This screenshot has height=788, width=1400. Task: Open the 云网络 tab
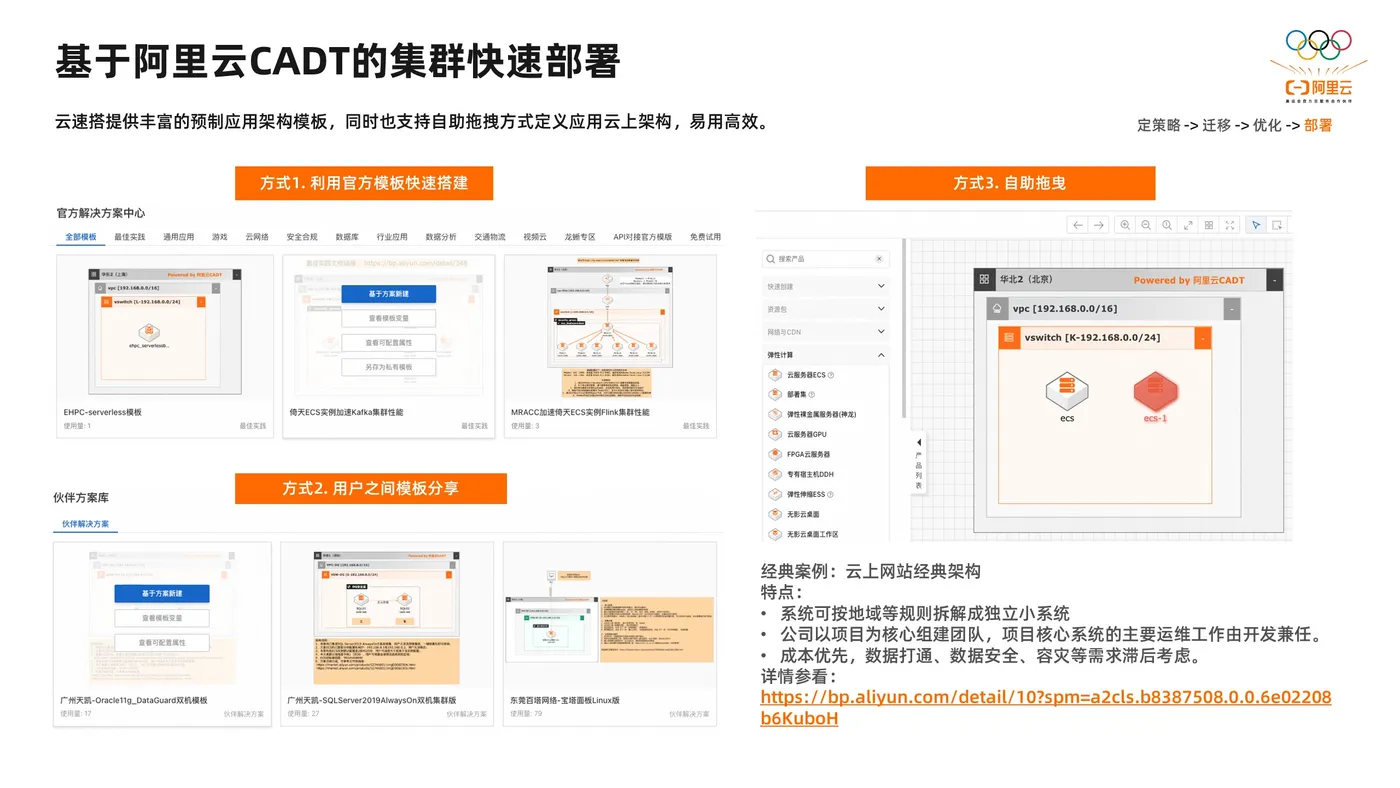click(257, 237)
